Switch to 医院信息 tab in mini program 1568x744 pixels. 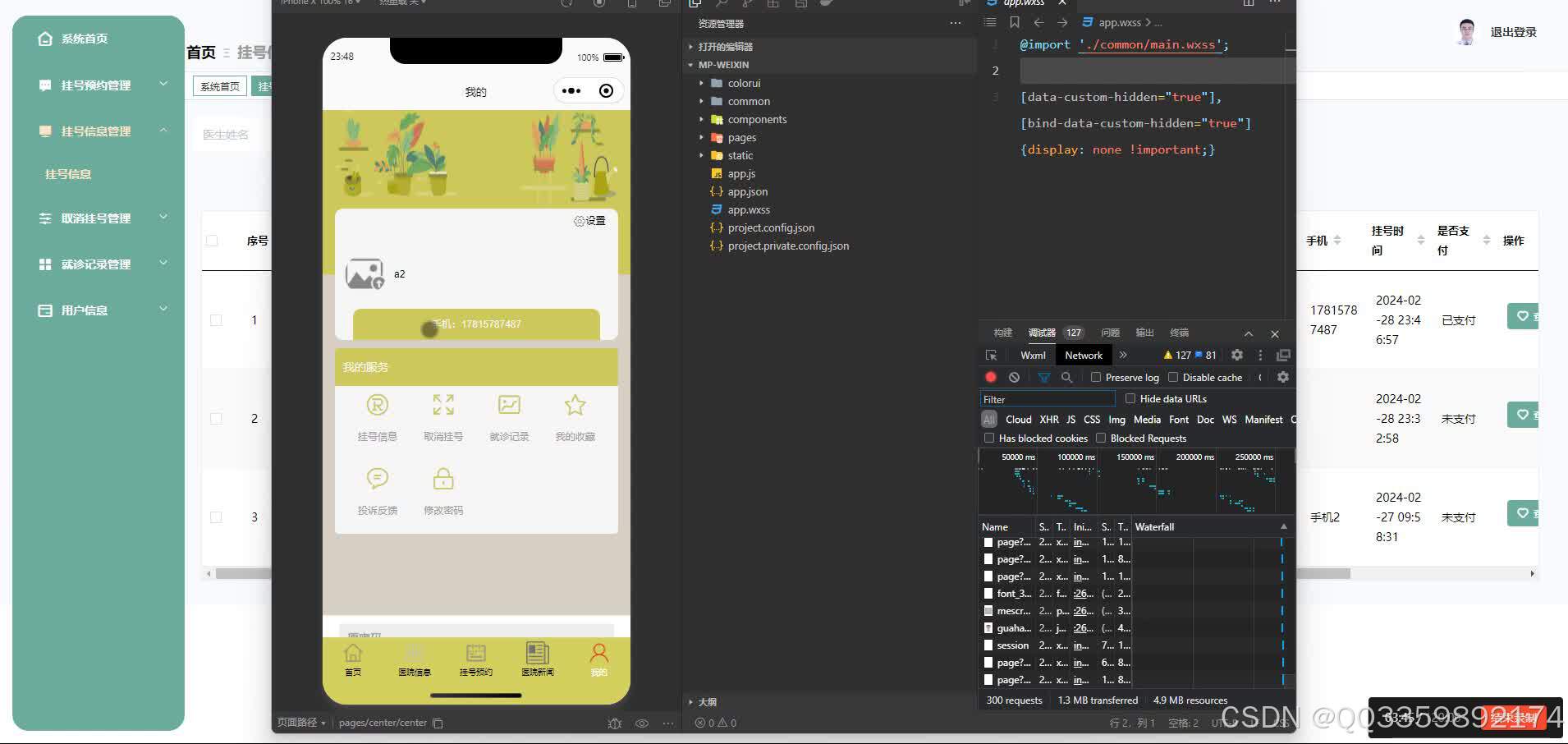coord(415,659)
